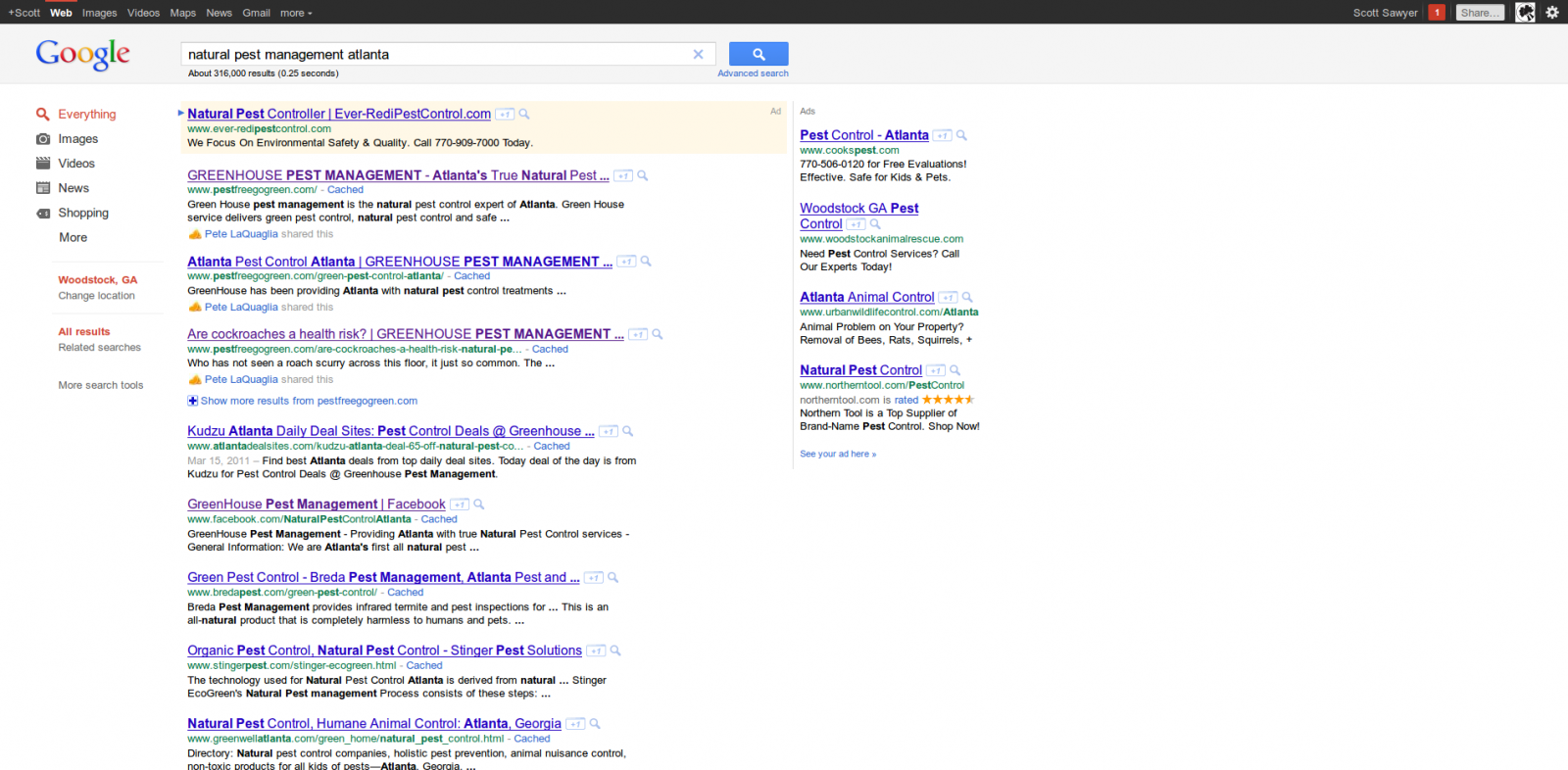Click the Everything magnifier icon in sidebar
The height and width of the screenshot is (770, 1568).
[43, 115]
